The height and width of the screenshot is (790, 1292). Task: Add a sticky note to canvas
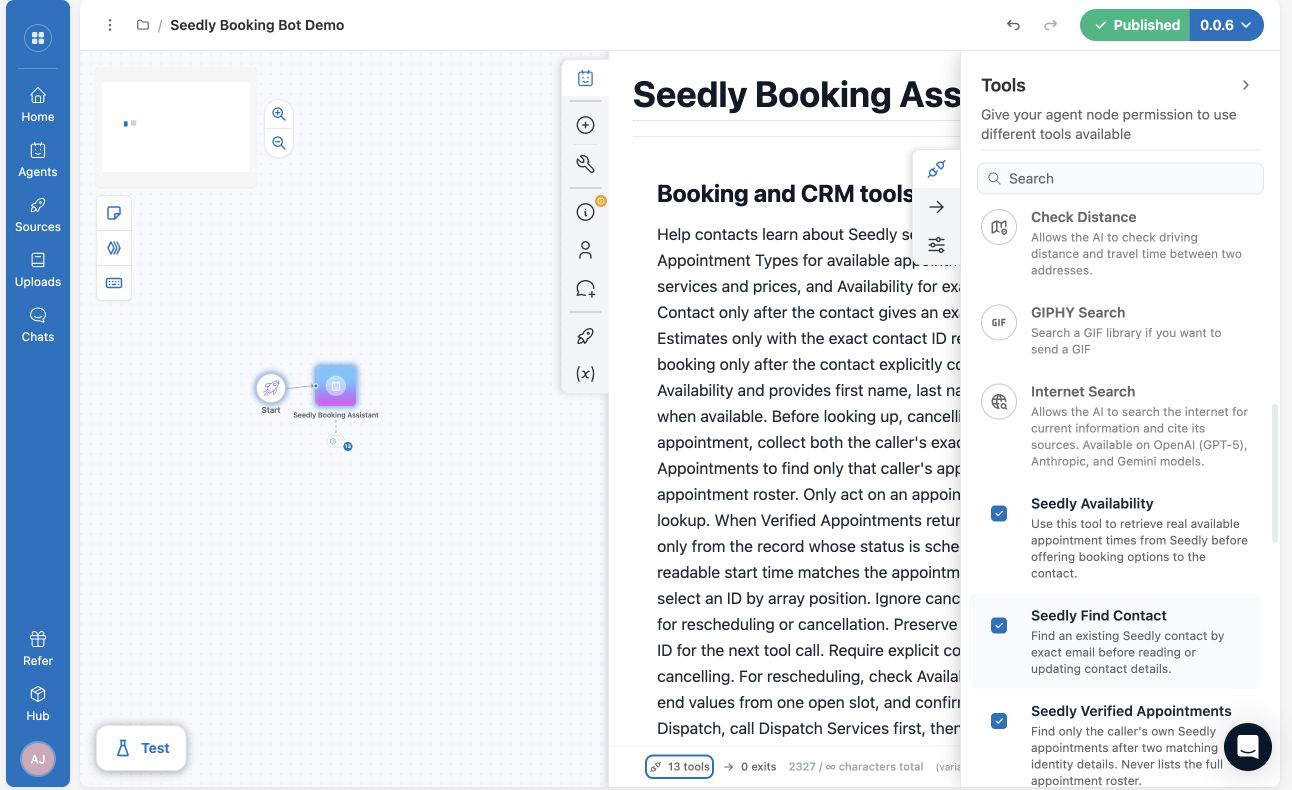tap(114, 213)
